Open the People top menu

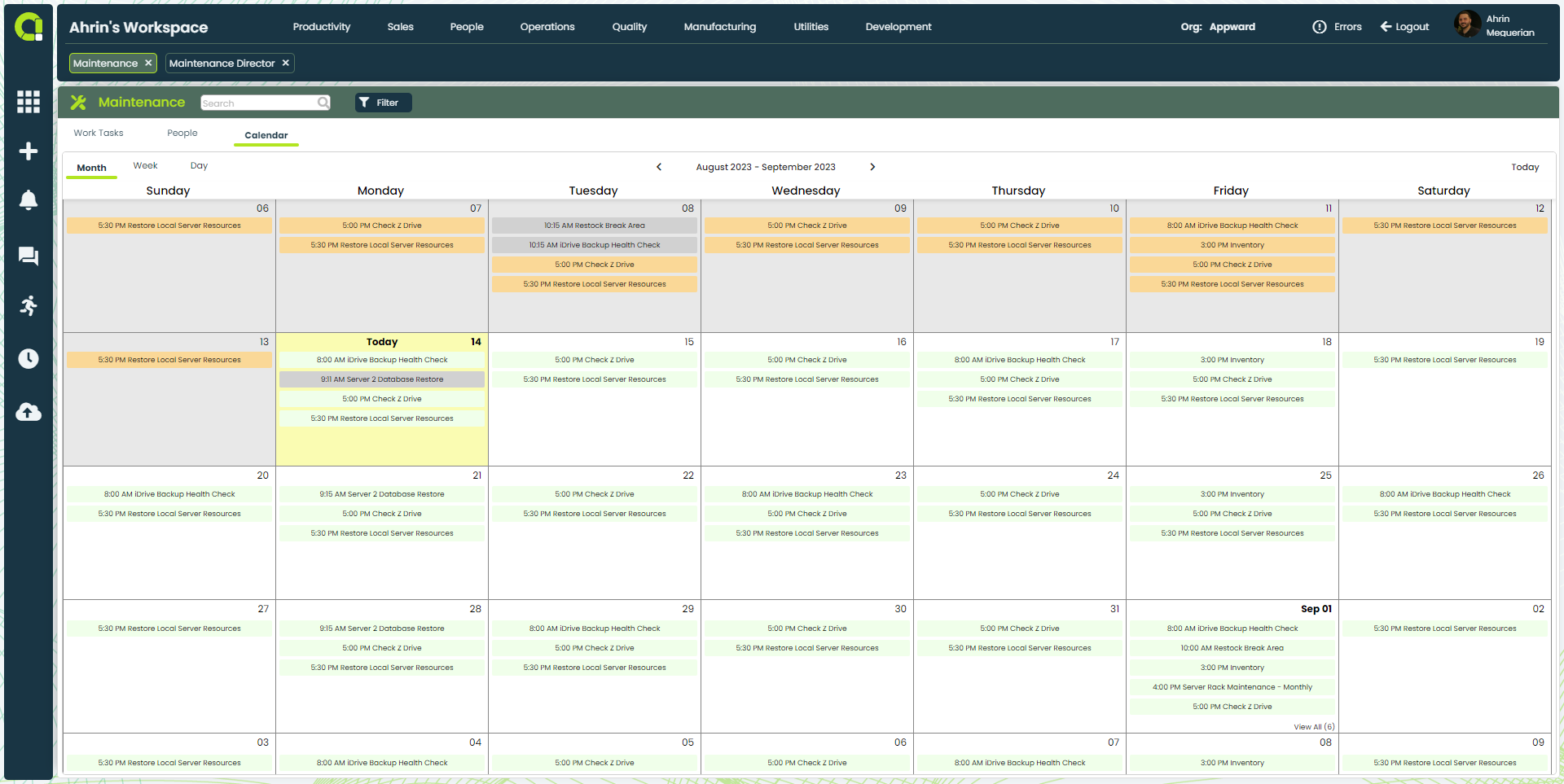[x=467, y=27]
